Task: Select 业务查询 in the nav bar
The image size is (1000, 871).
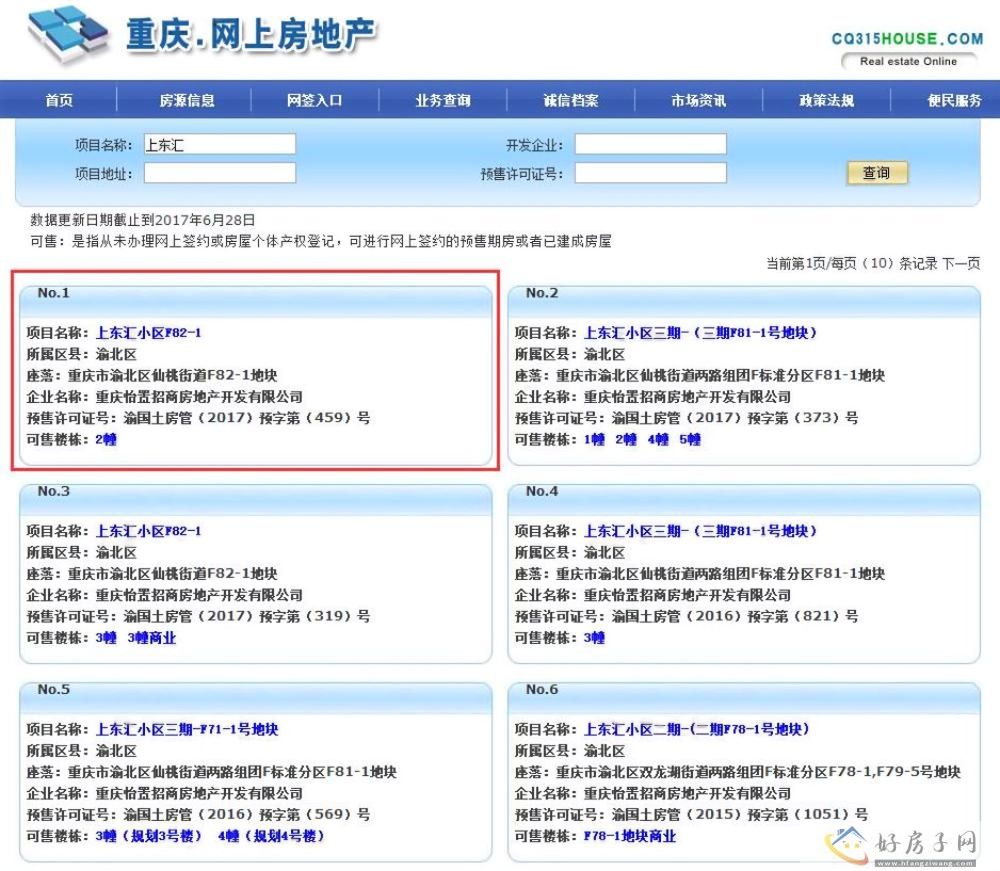Action: pos(443,100)
